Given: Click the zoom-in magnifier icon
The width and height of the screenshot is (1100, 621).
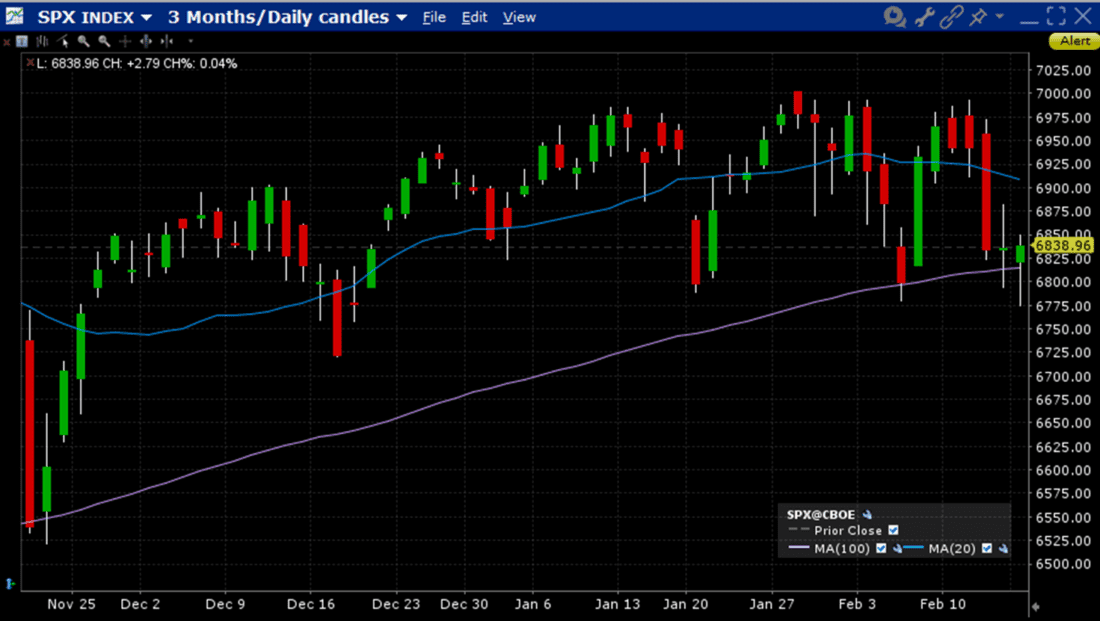Looking at the screenshot, I should (x=83, y=42).
